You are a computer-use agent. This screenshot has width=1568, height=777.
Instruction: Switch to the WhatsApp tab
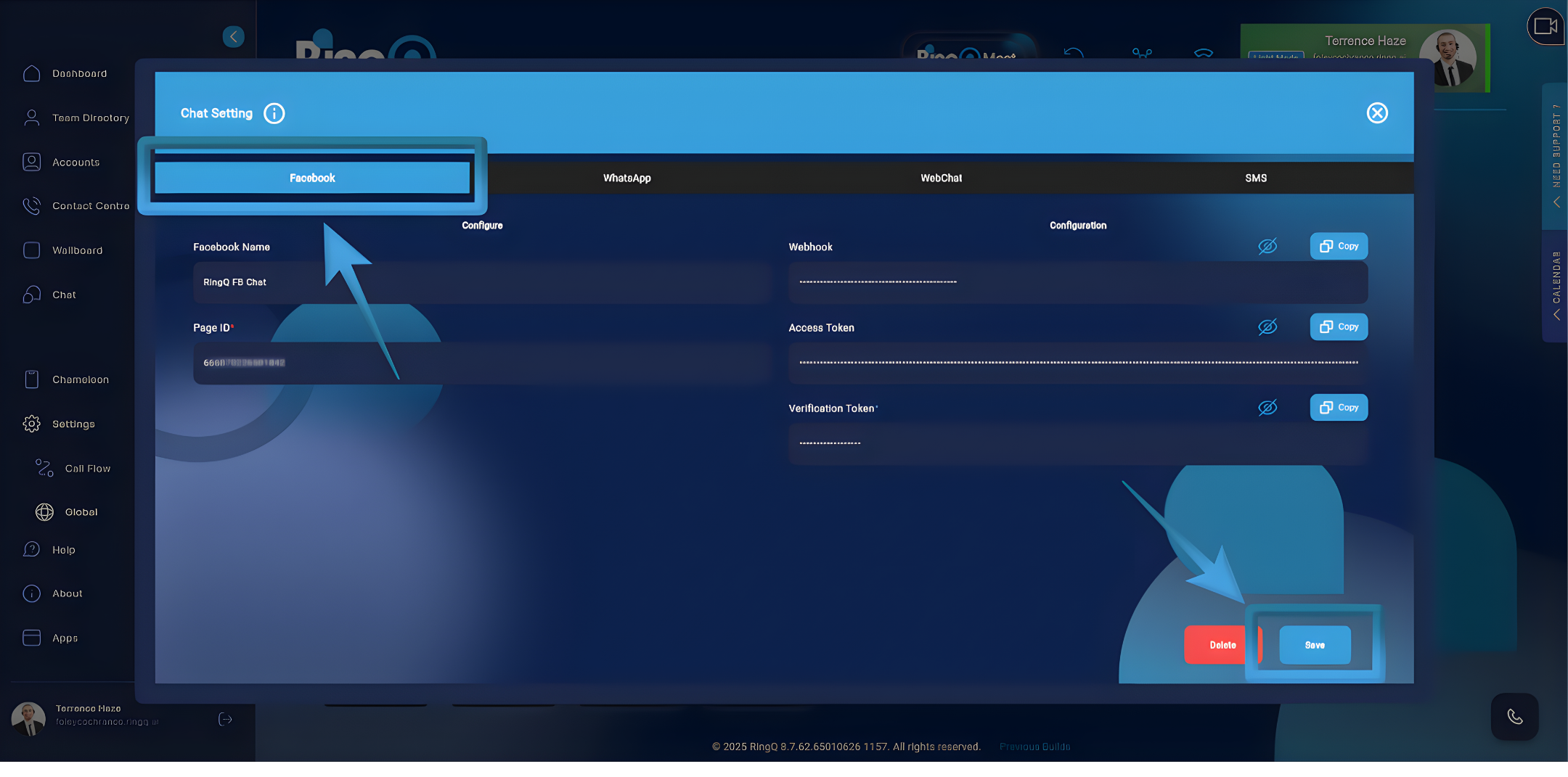tap(626, 177)
